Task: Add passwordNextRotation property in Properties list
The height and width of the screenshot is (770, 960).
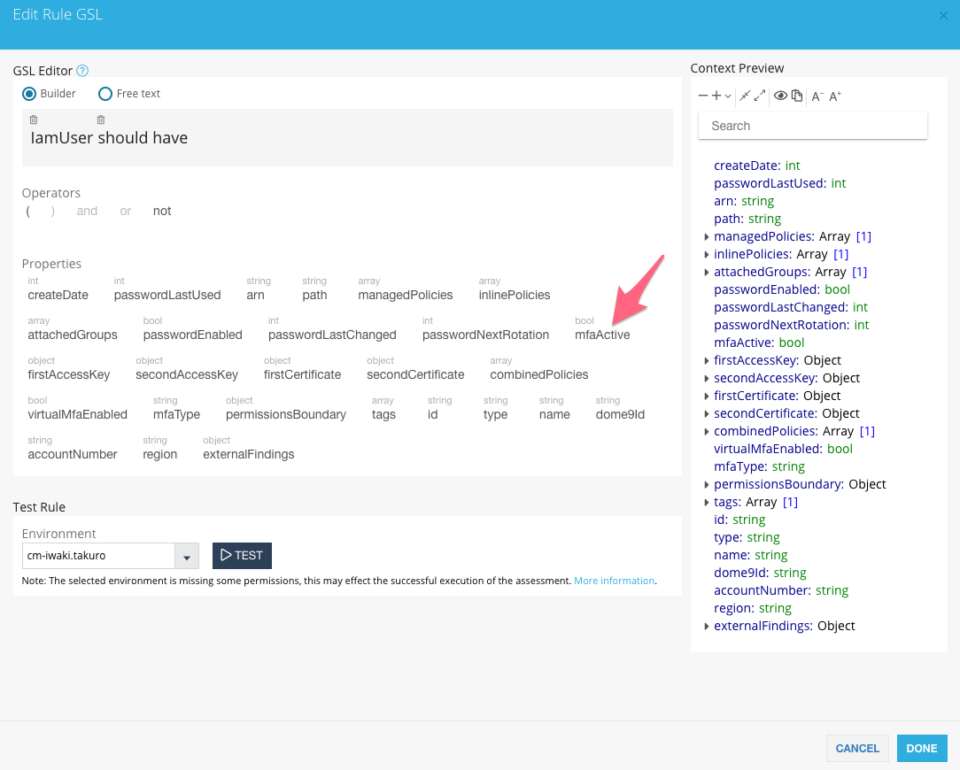Action: coord(486,335)
